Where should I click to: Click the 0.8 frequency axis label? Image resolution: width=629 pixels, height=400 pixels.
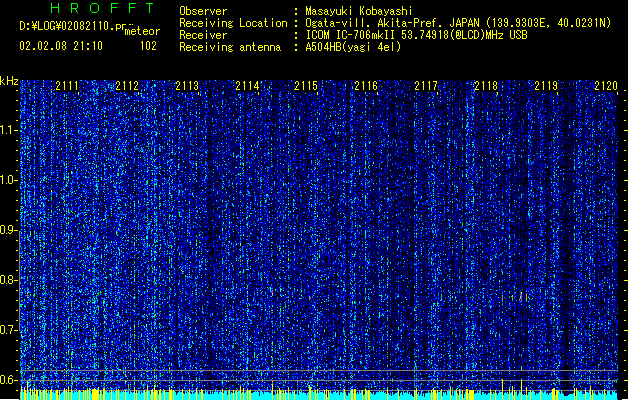(8, 280)
